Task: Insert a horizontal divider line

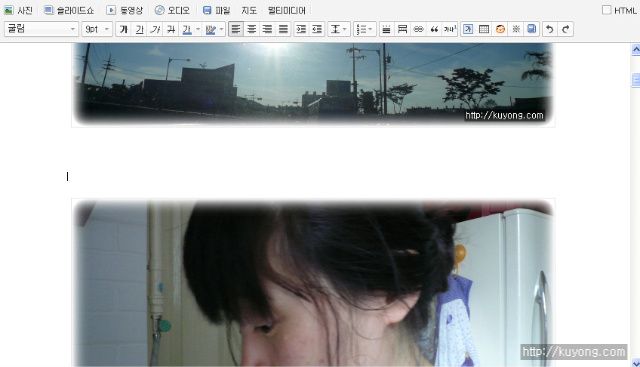Action: [386, 29]
